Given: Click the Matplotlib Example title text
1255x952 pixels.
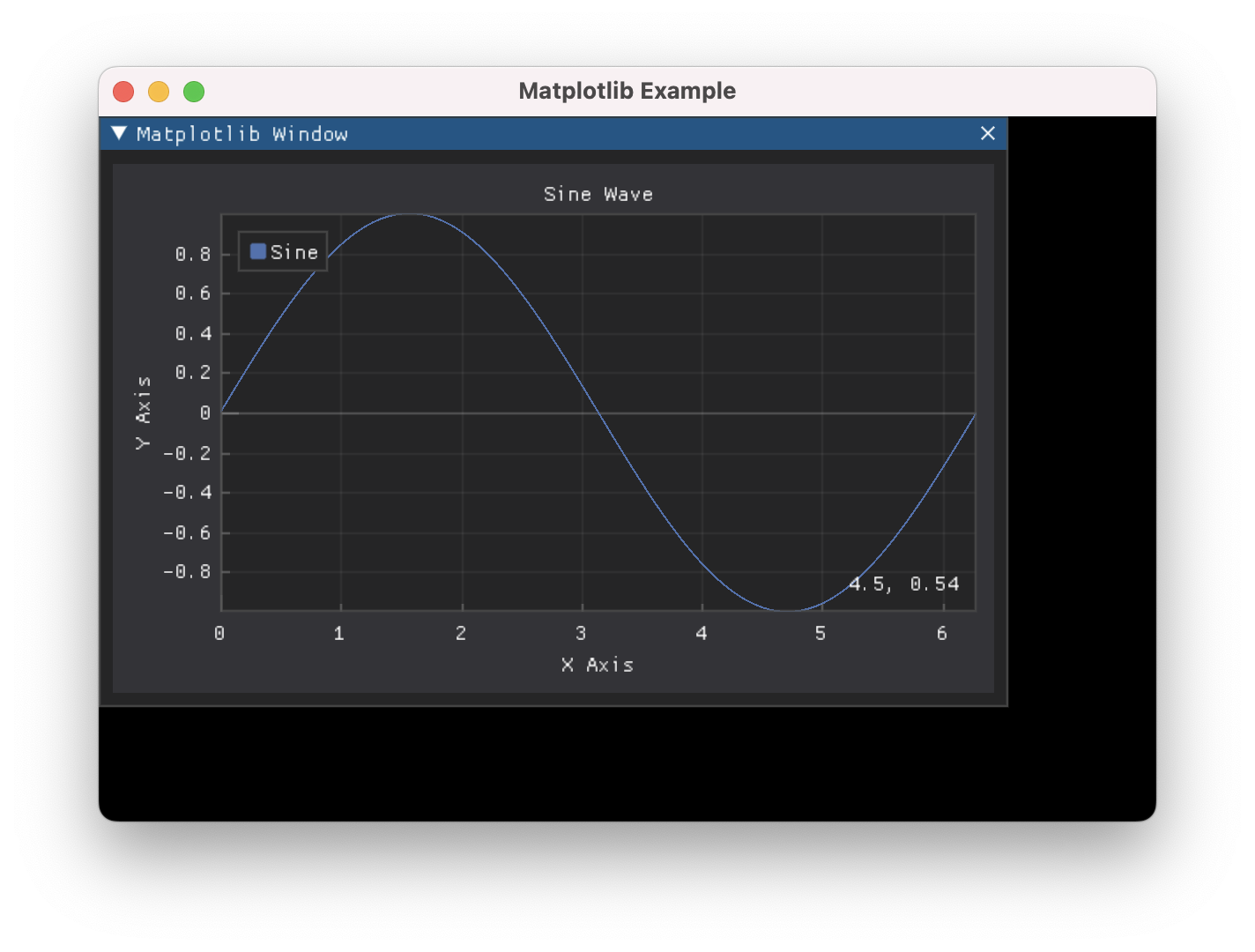Looking at the screenshot, I should pyautogui.click(x=627, y=90).
